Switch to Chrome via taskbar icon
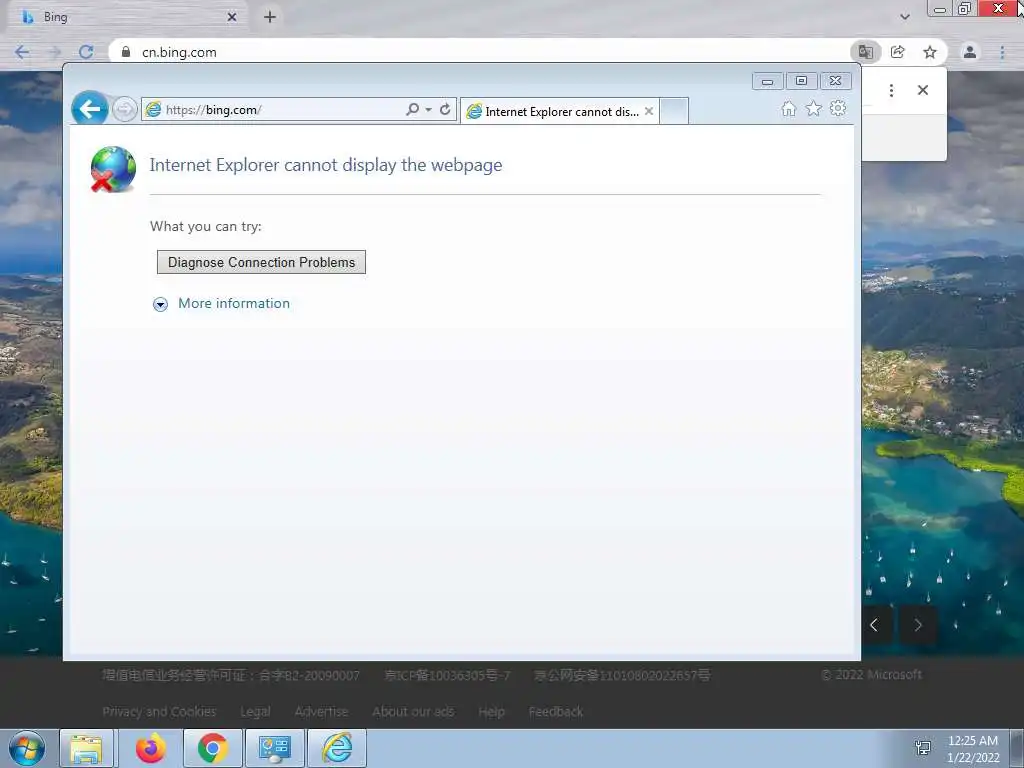The height and width of the screenshot is (768, 1024). tap(212, 748)
